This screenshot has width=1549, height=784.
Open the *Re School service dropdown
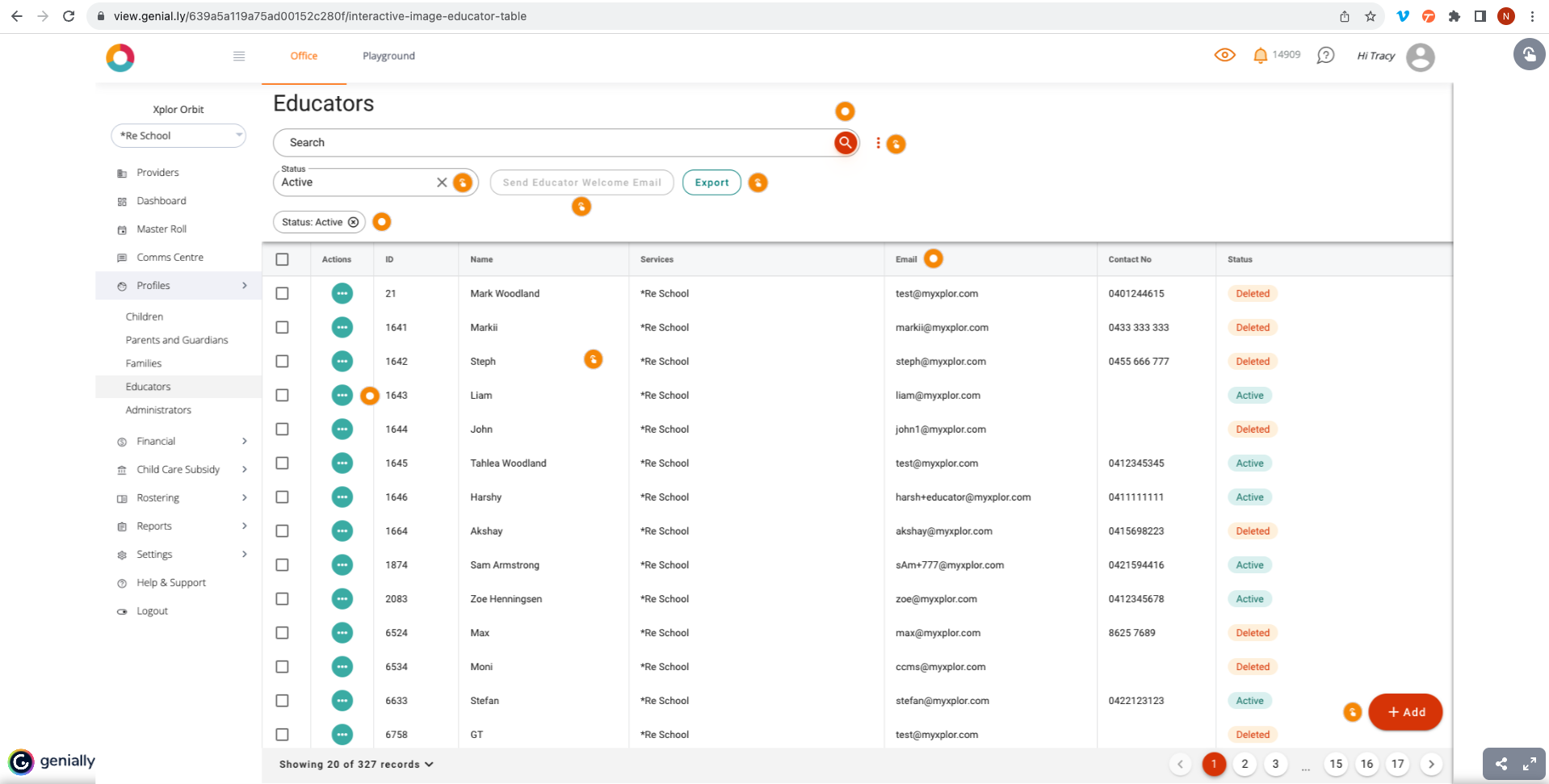(178, 136)
